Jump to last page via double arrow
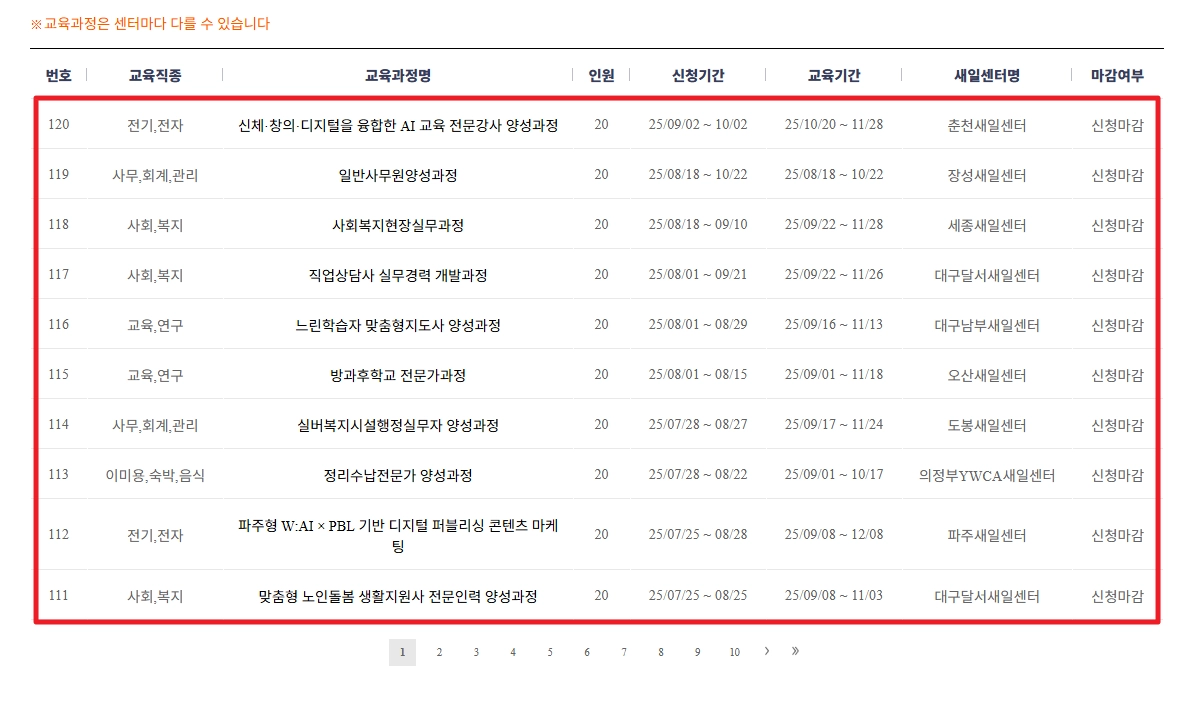1196x703 pixels. 797,652
